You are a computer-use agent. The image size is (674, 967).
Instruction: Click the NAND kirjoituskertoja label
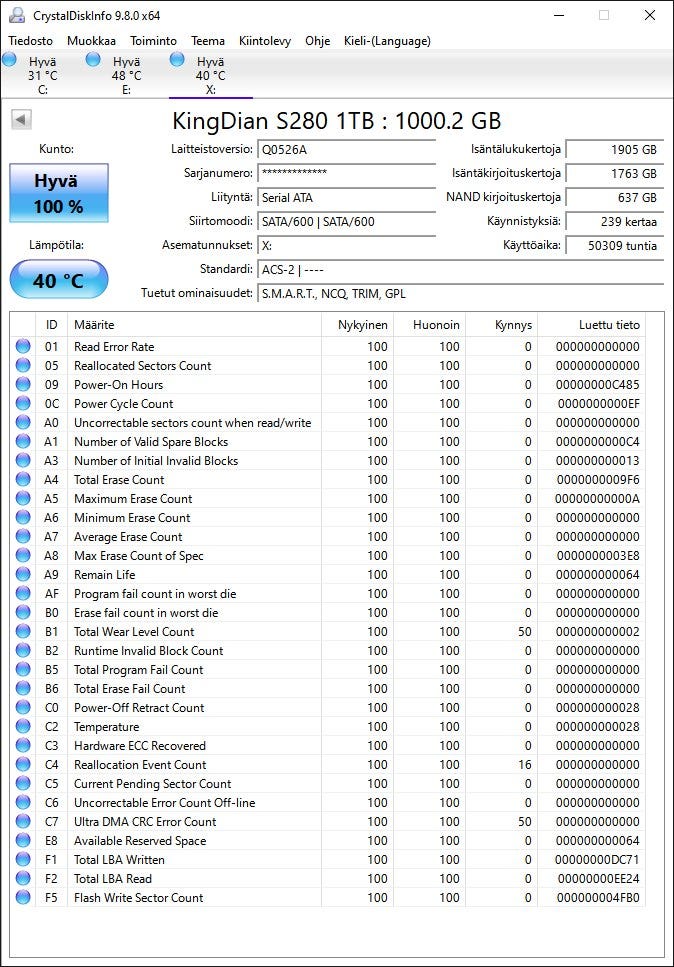point(503,197)
